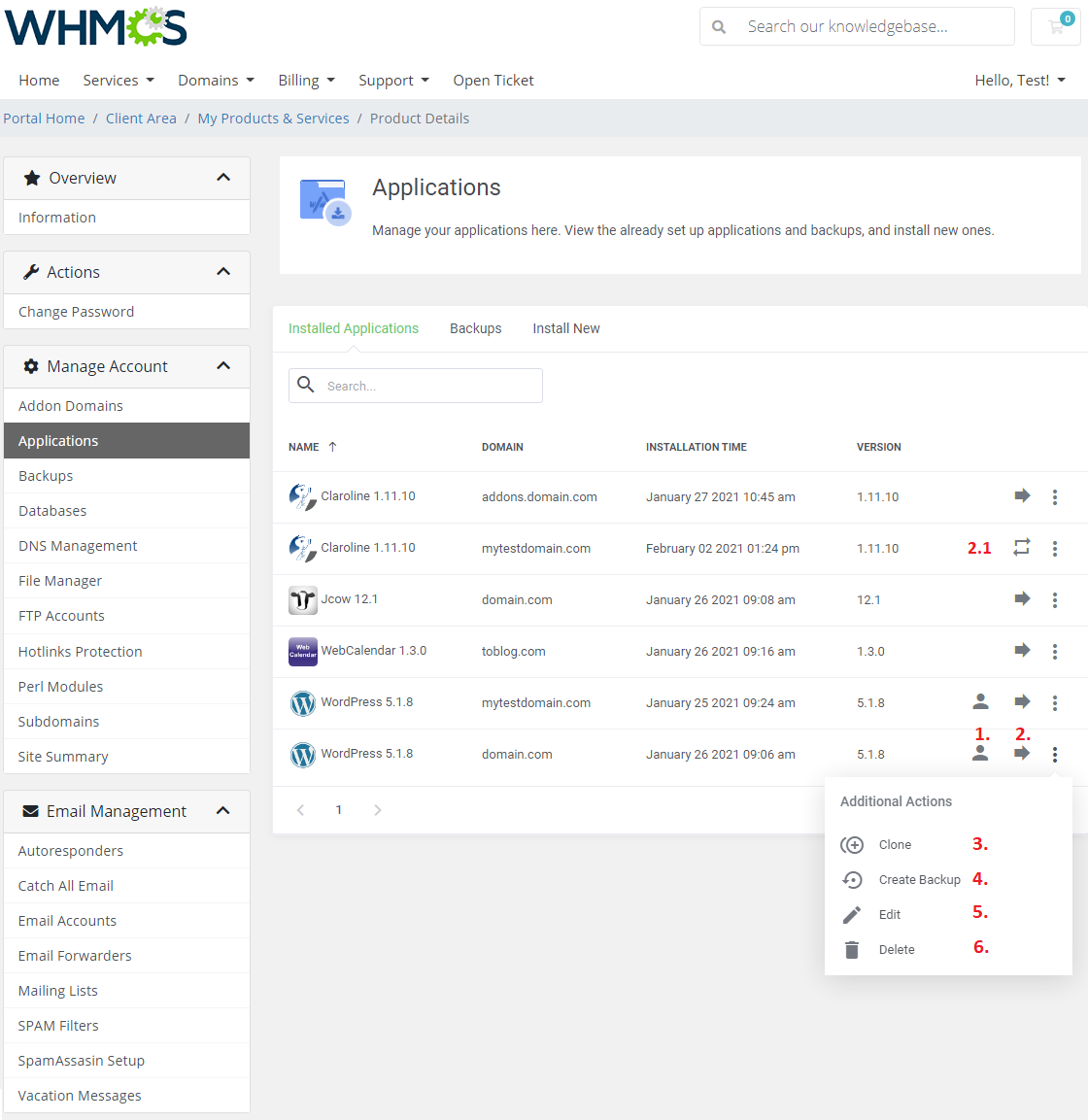Open the Services dropdown menu
This screenshot has height=1120, width=1088.
(x=119, y=80)
